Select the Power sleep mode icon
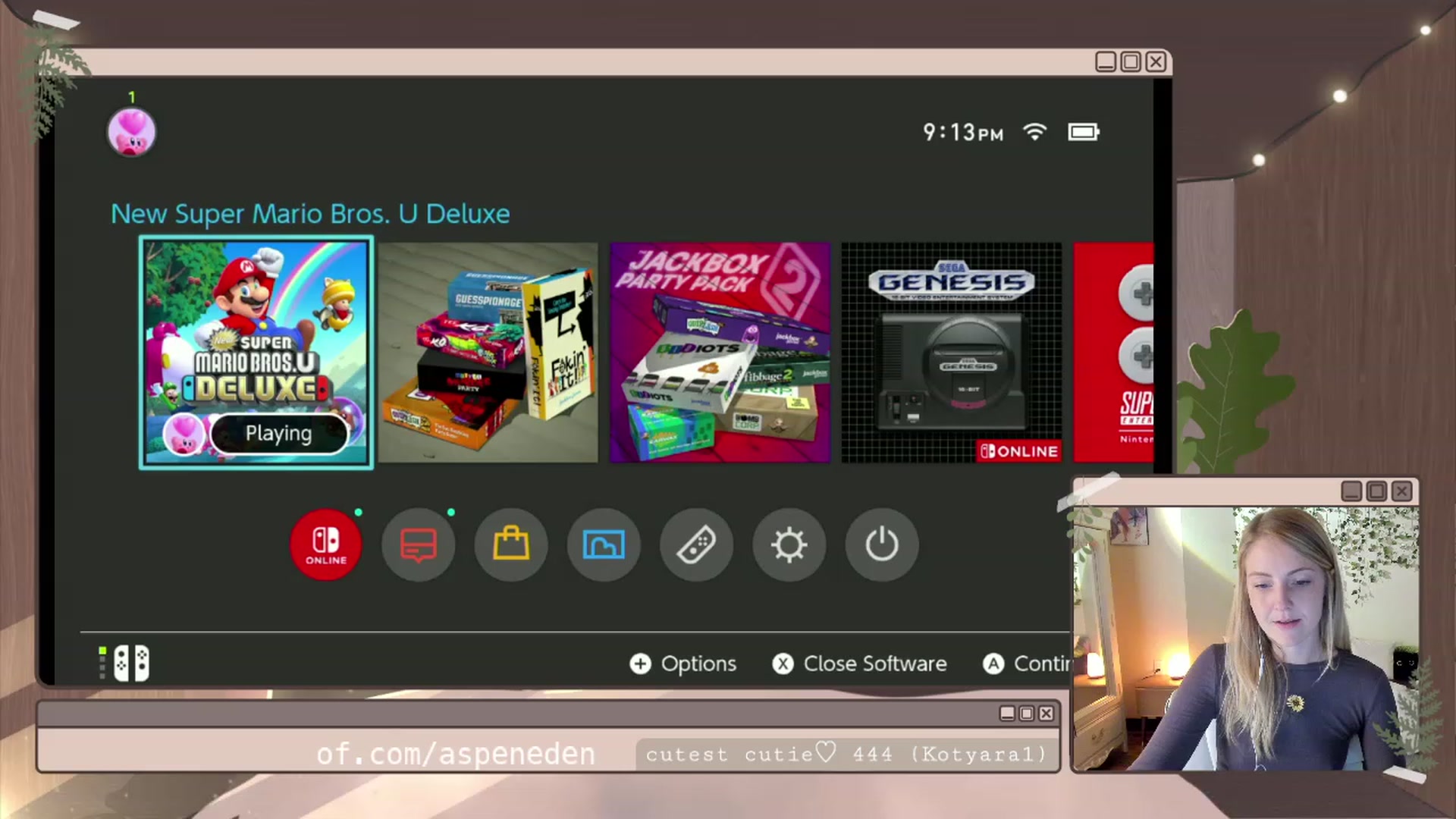 pos(882,544)
